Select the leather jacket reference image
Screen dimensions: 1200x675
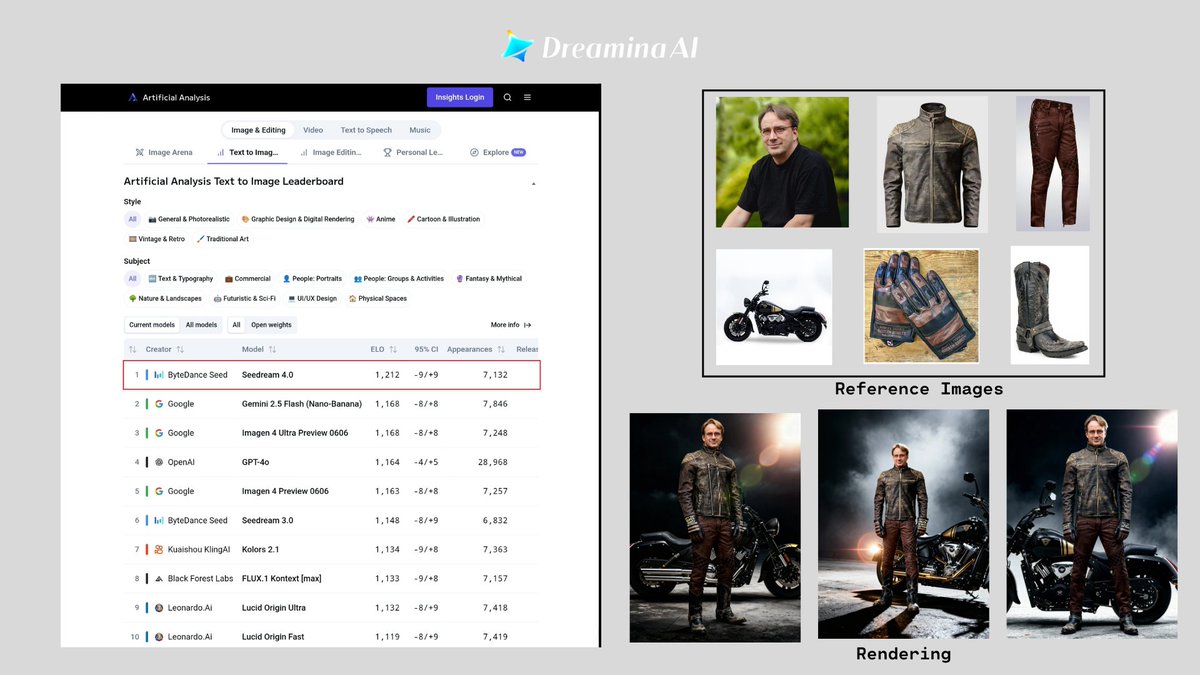pyautogui.click(x=932, y=163)
